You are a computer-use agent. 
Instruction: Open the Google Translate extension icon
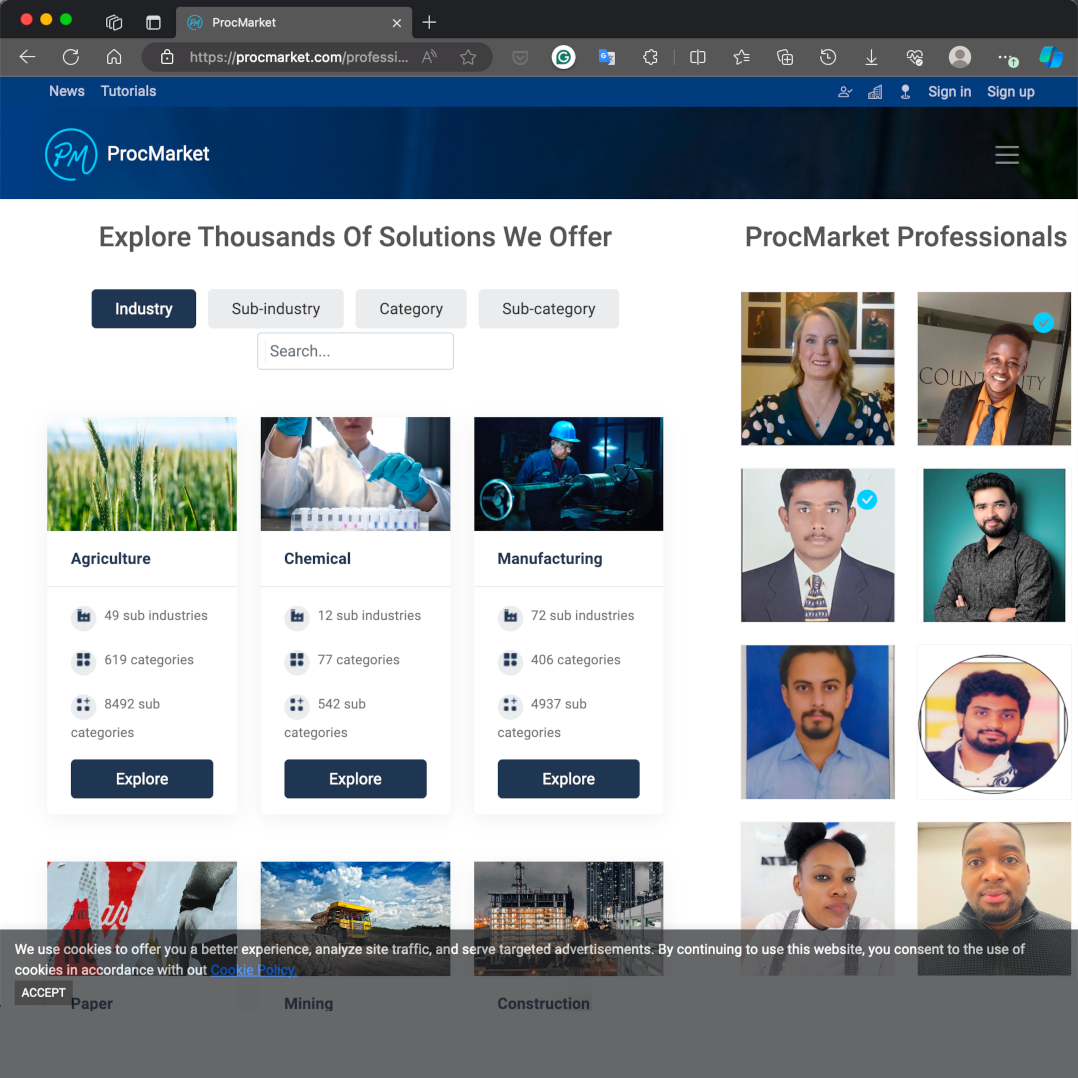pyautogui.click(x=606, y=57)
